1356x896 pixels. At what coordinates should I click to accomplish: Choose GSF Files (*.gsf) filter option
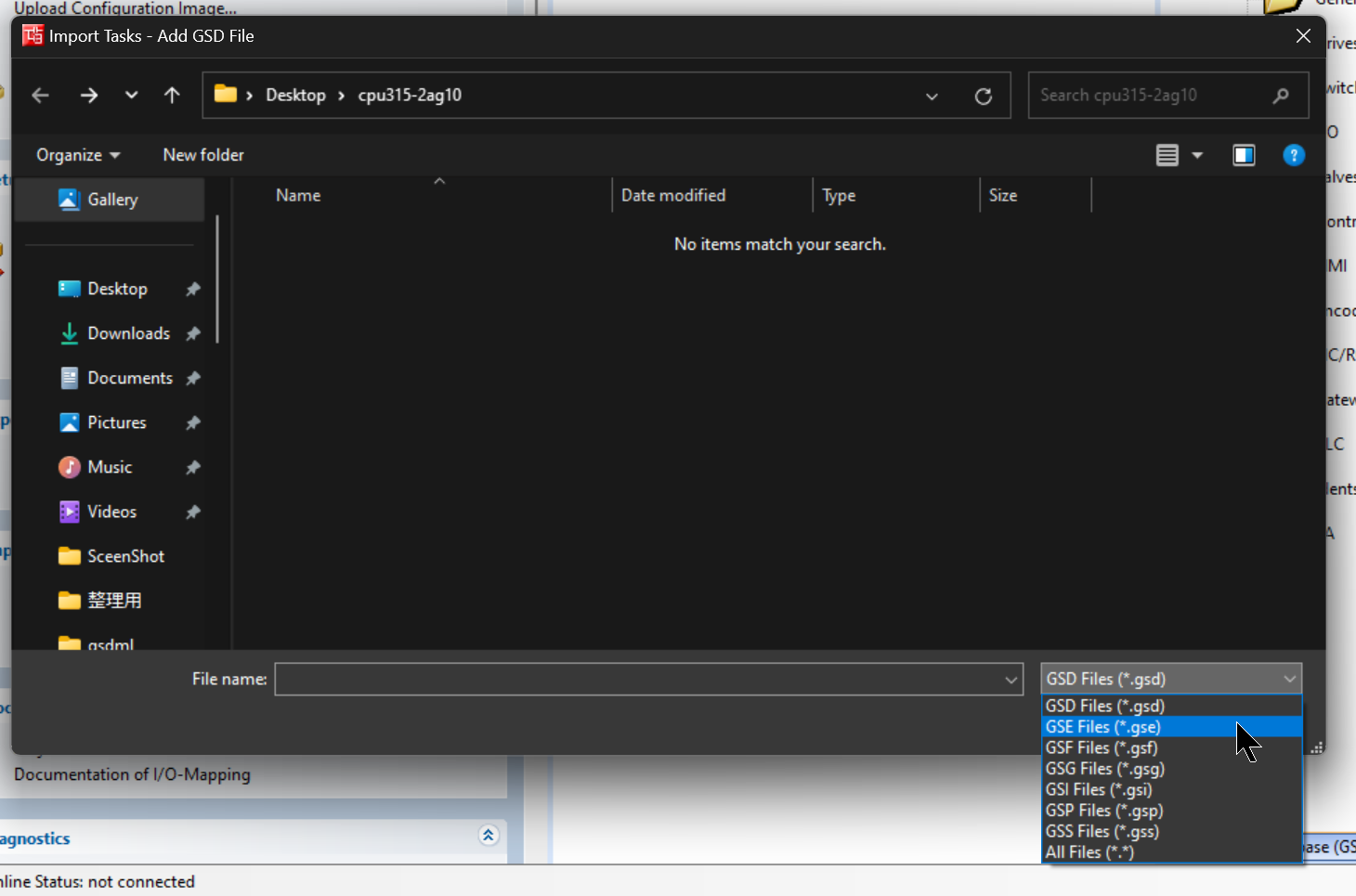1172,748
